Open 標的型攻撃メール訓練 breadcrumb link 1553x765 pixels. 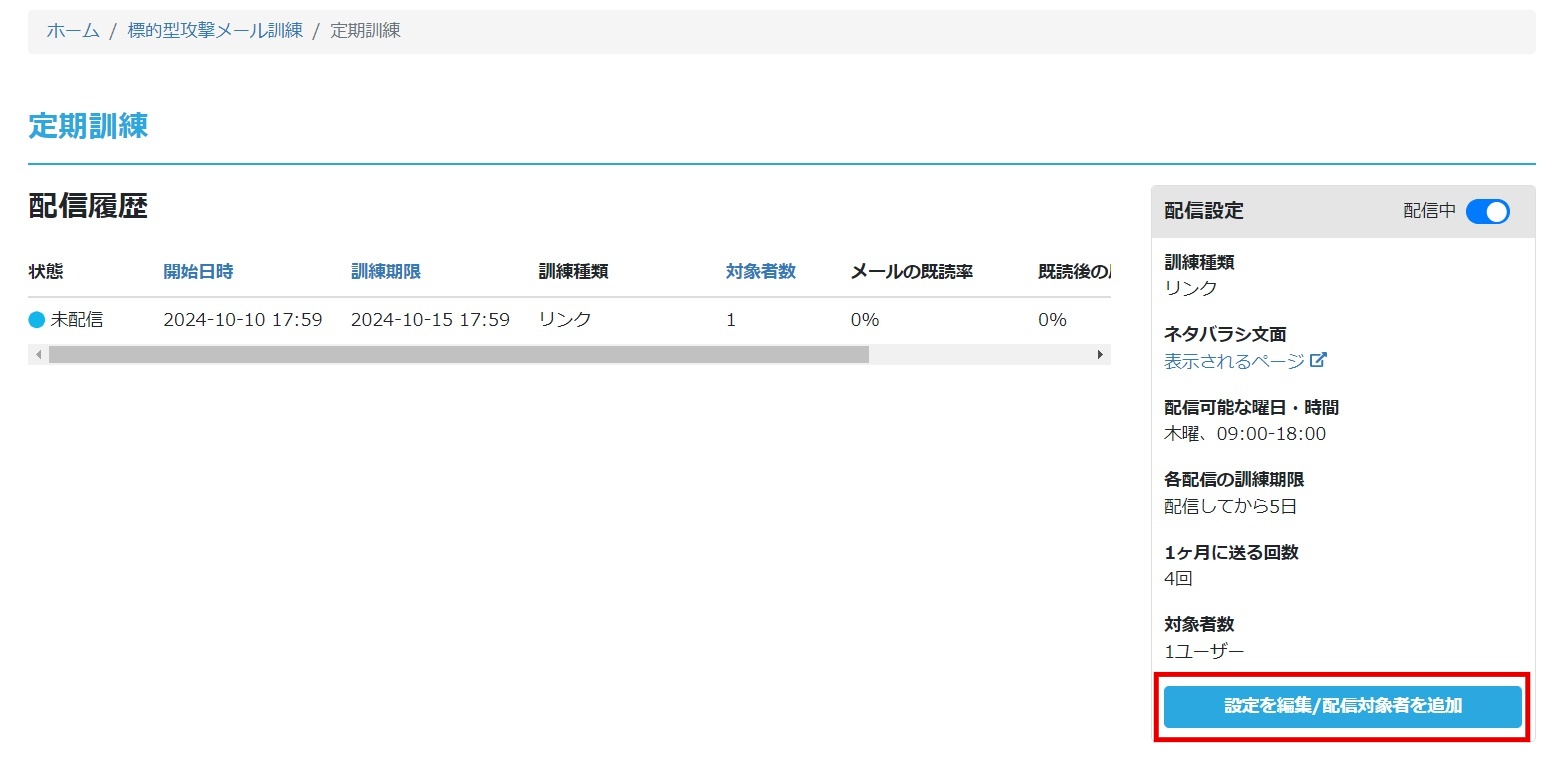point(215,31)
